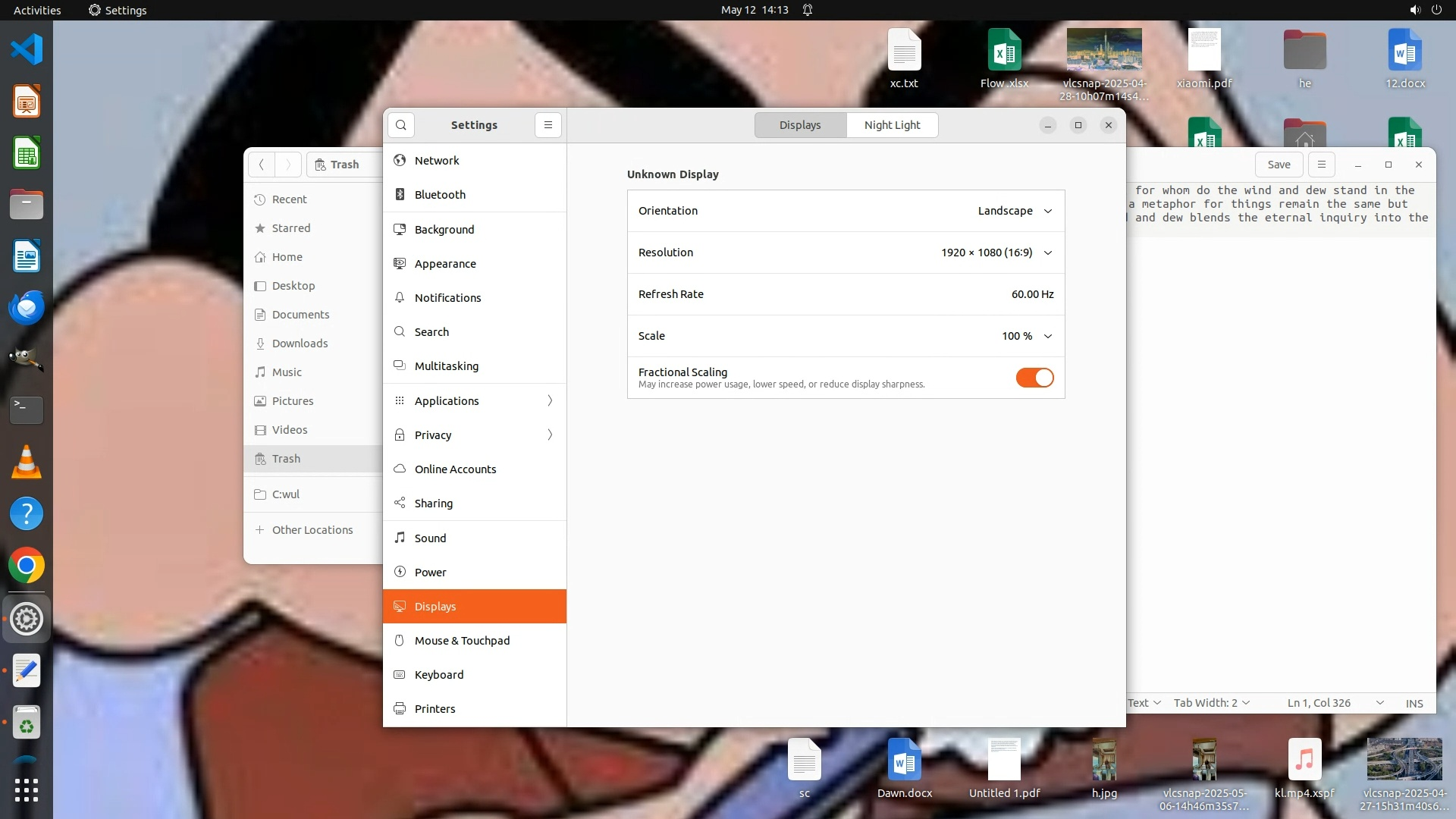The height and width of the screenshot is (819, 1456).
Task: Go to Printers settings
Action: 435,709
